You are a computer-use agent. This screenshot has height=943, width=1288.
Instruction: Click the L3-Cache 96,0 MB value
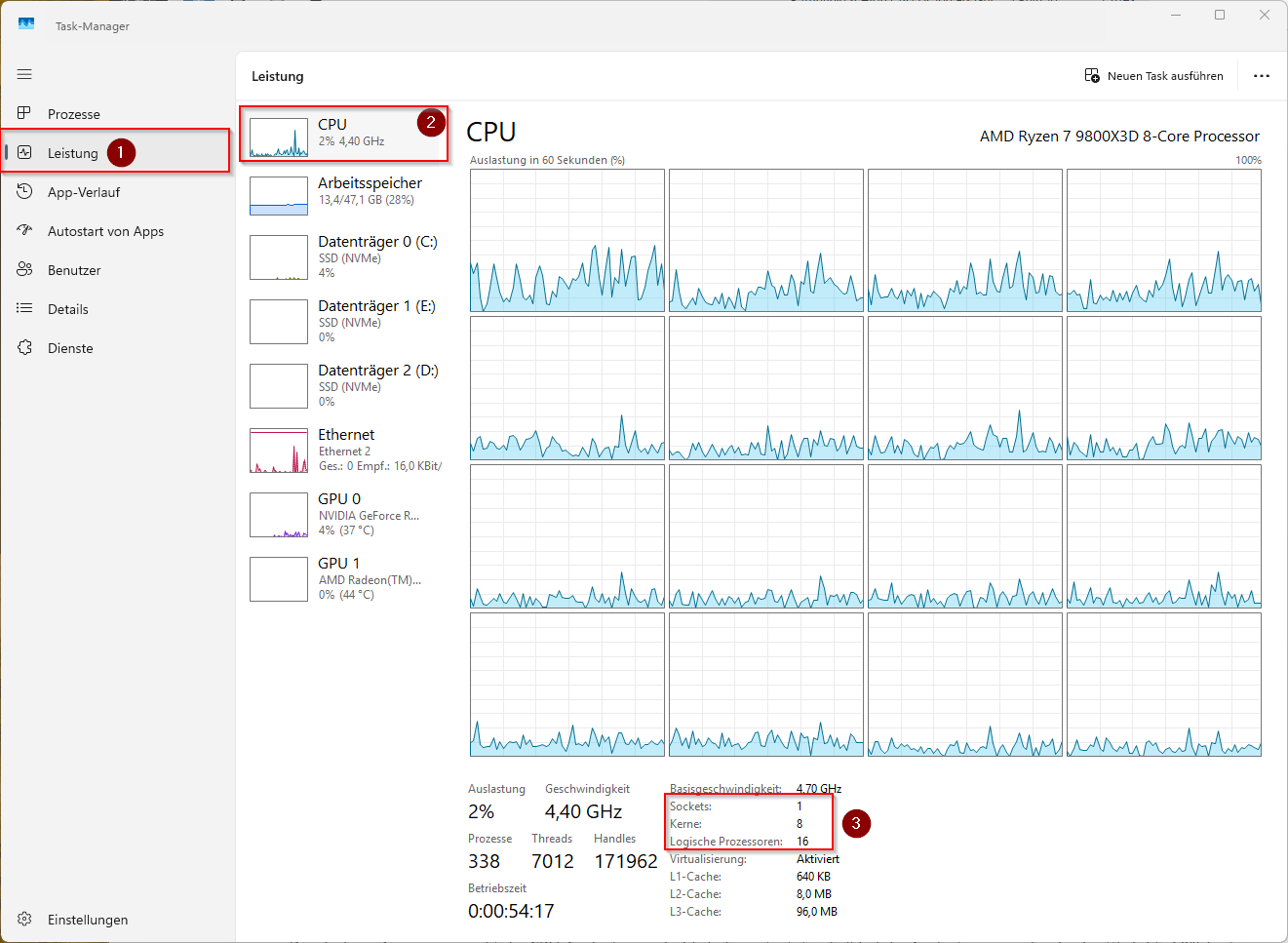817,912
